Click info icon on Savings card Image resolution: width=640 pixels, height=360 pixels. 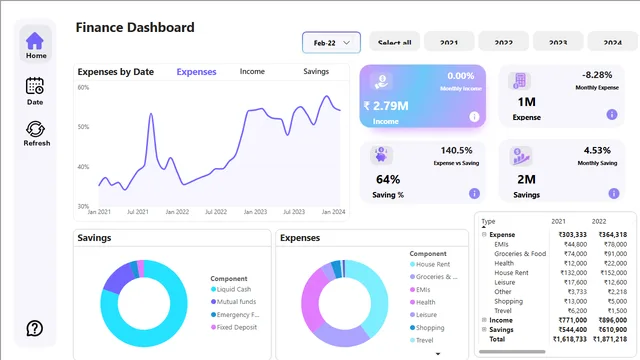[x=613, y=193]
